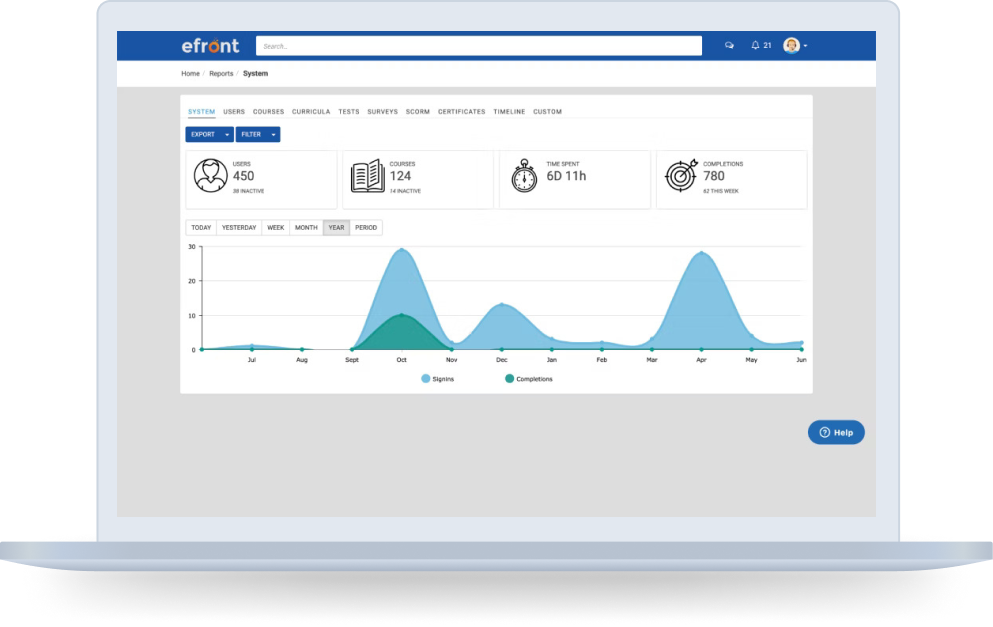Click the efront logo
993x627 pixels.
point(212,45)
